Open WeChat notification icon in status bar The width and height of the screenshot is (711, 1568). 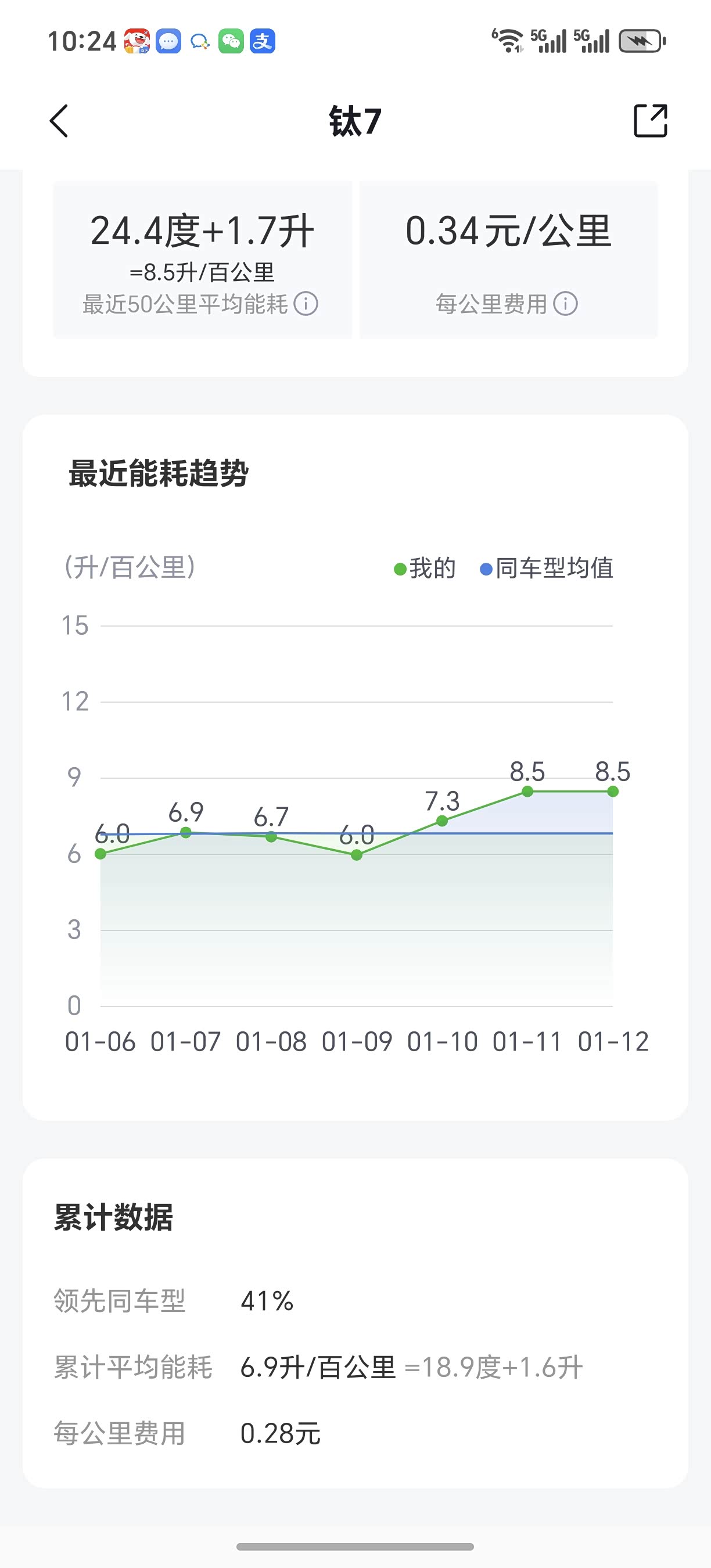(x=231, y=41)
